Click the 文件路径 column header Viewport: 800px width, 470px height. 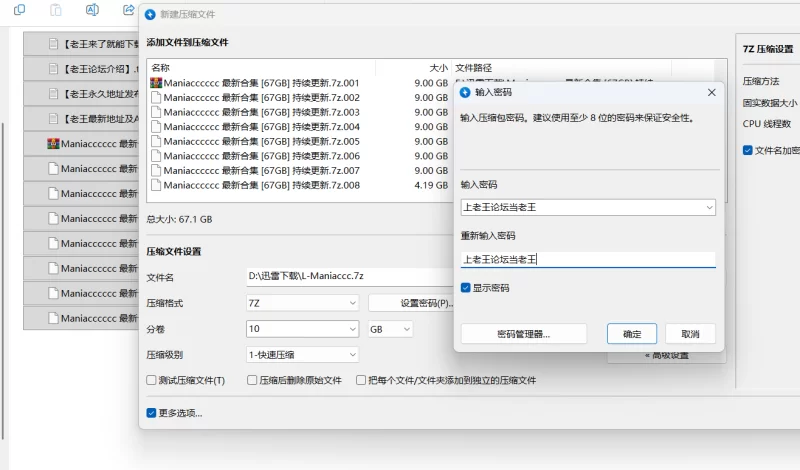[473, 68]
